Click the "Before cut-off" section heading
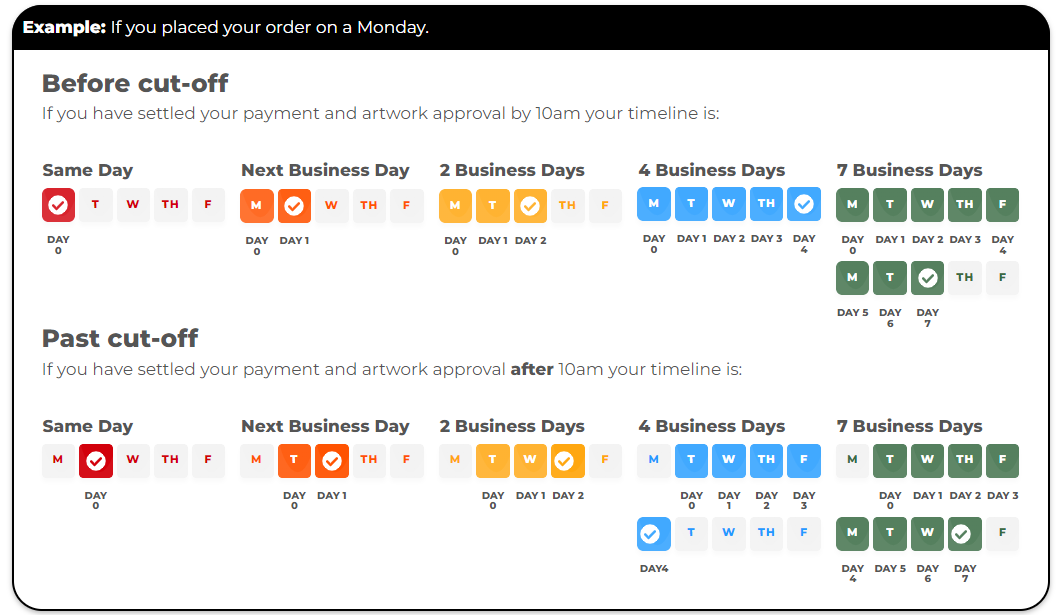Screen dimensions: 1057x615 click(x=135, y=82)
